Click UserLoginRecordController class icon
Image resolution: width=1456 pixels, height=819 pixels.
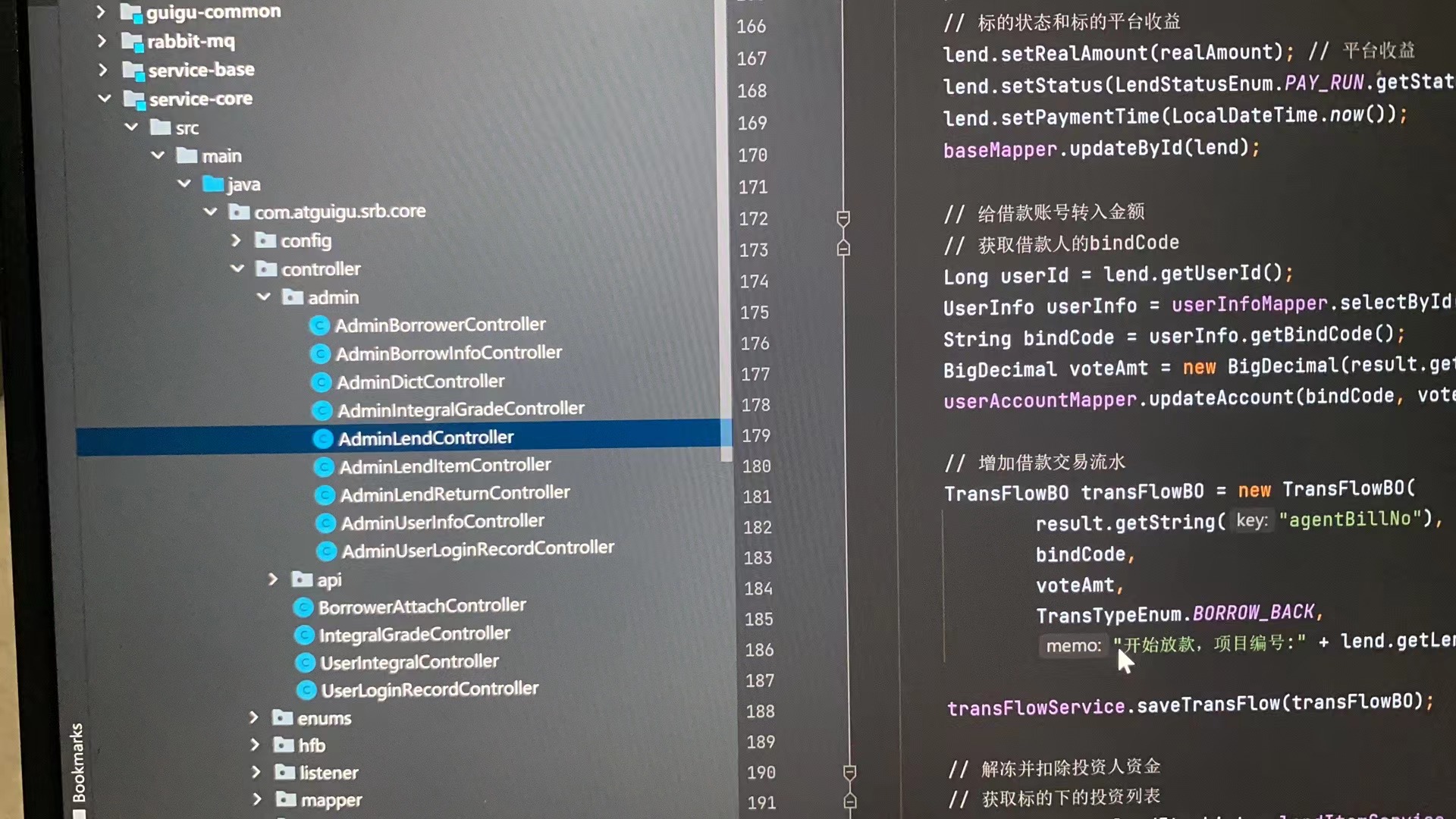click(306, 690)
